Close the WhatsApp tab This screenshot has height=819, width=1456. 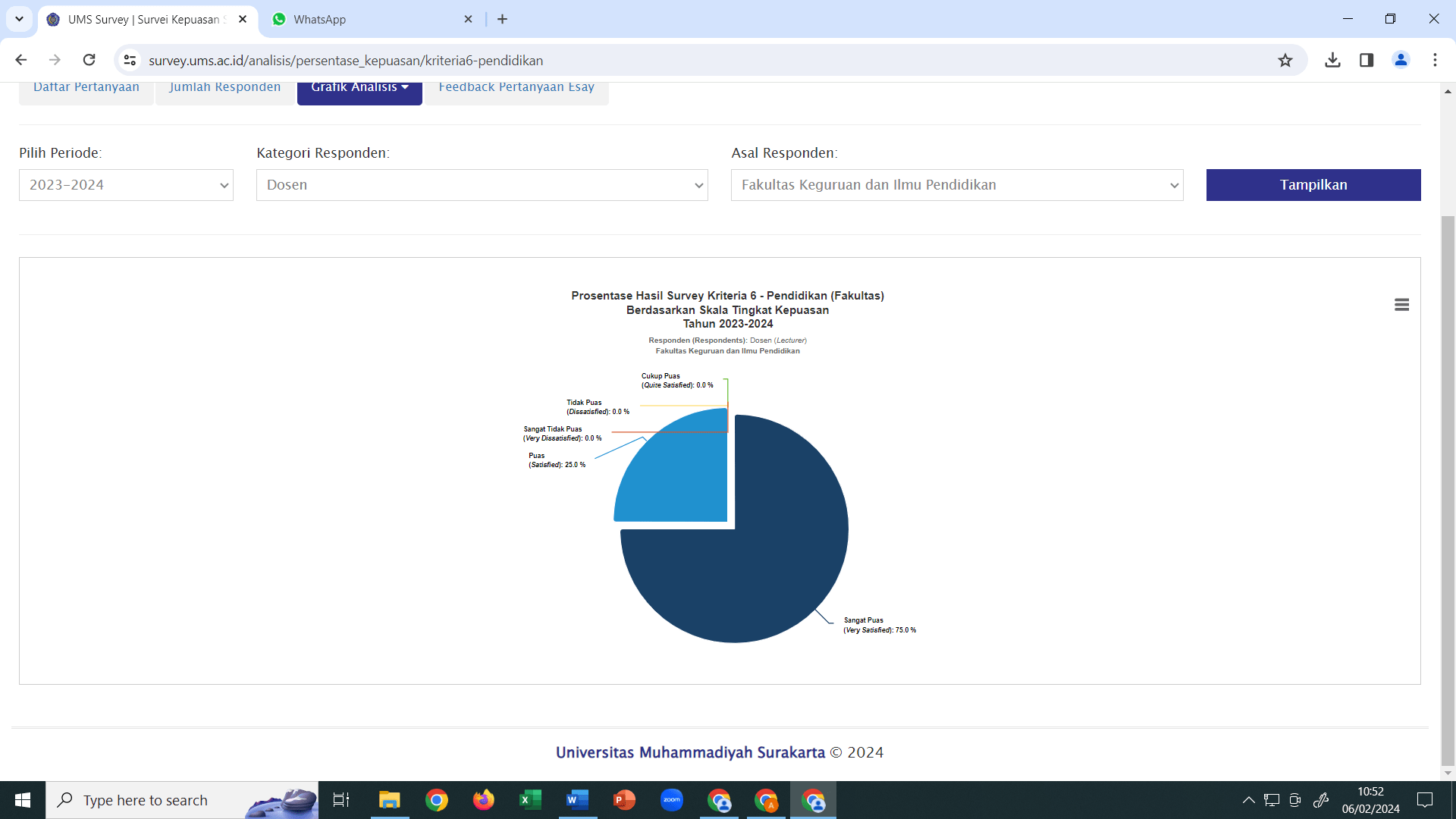468,19
